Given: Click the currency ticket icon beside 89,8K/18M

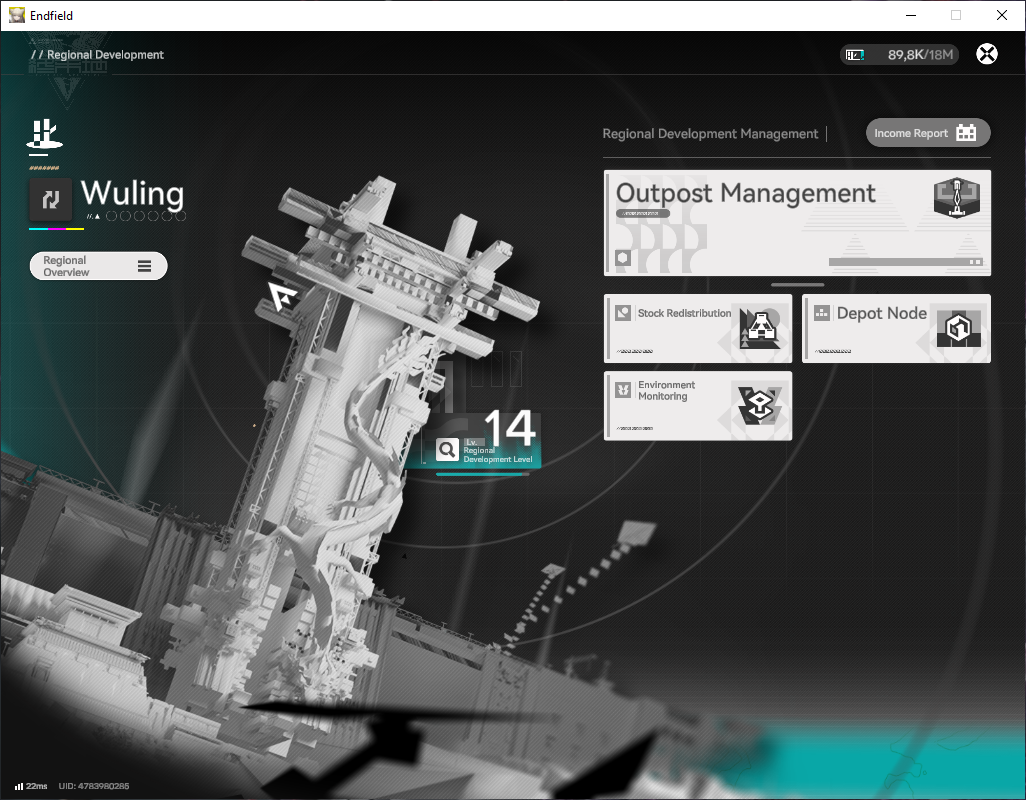Looking at the screenshot, I should (x=855, y=55).
